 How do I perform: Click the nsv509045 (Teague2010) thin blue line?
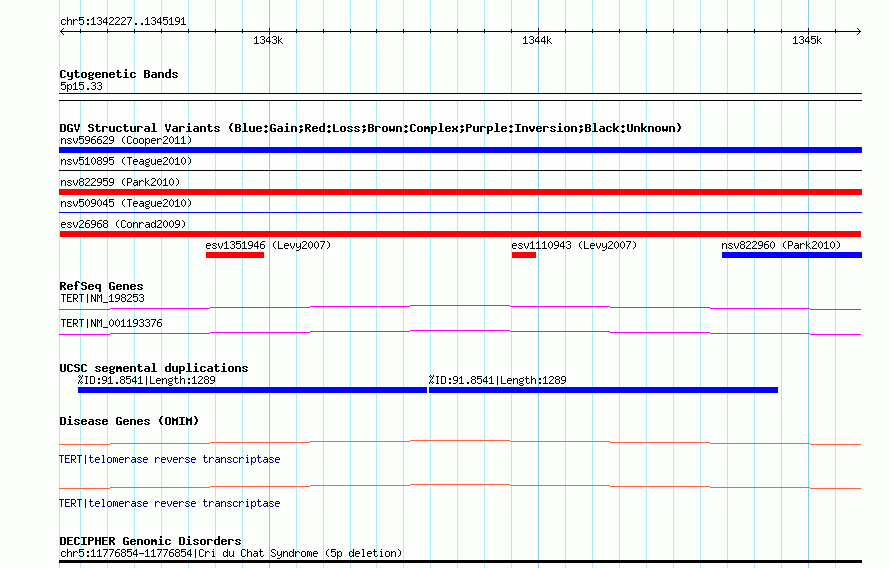pyautogui.click(x=460, y=212)
